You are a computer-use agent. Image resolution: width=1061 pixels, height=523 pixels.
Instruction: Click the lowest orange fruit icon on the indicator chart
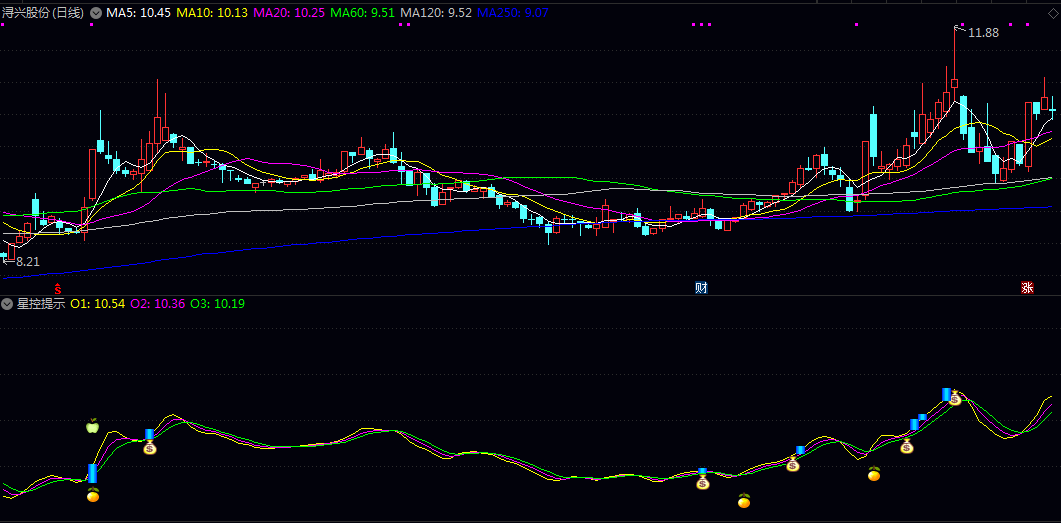(x=743, y=500)
